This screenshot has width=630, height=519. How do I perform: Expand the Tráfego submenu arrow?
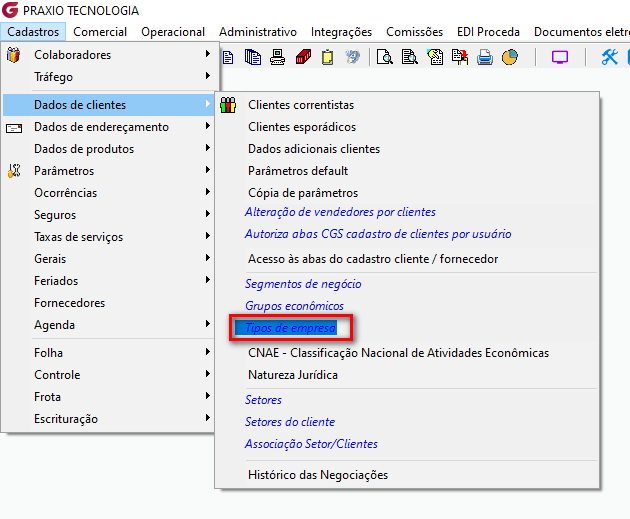(x=208, y=76)
